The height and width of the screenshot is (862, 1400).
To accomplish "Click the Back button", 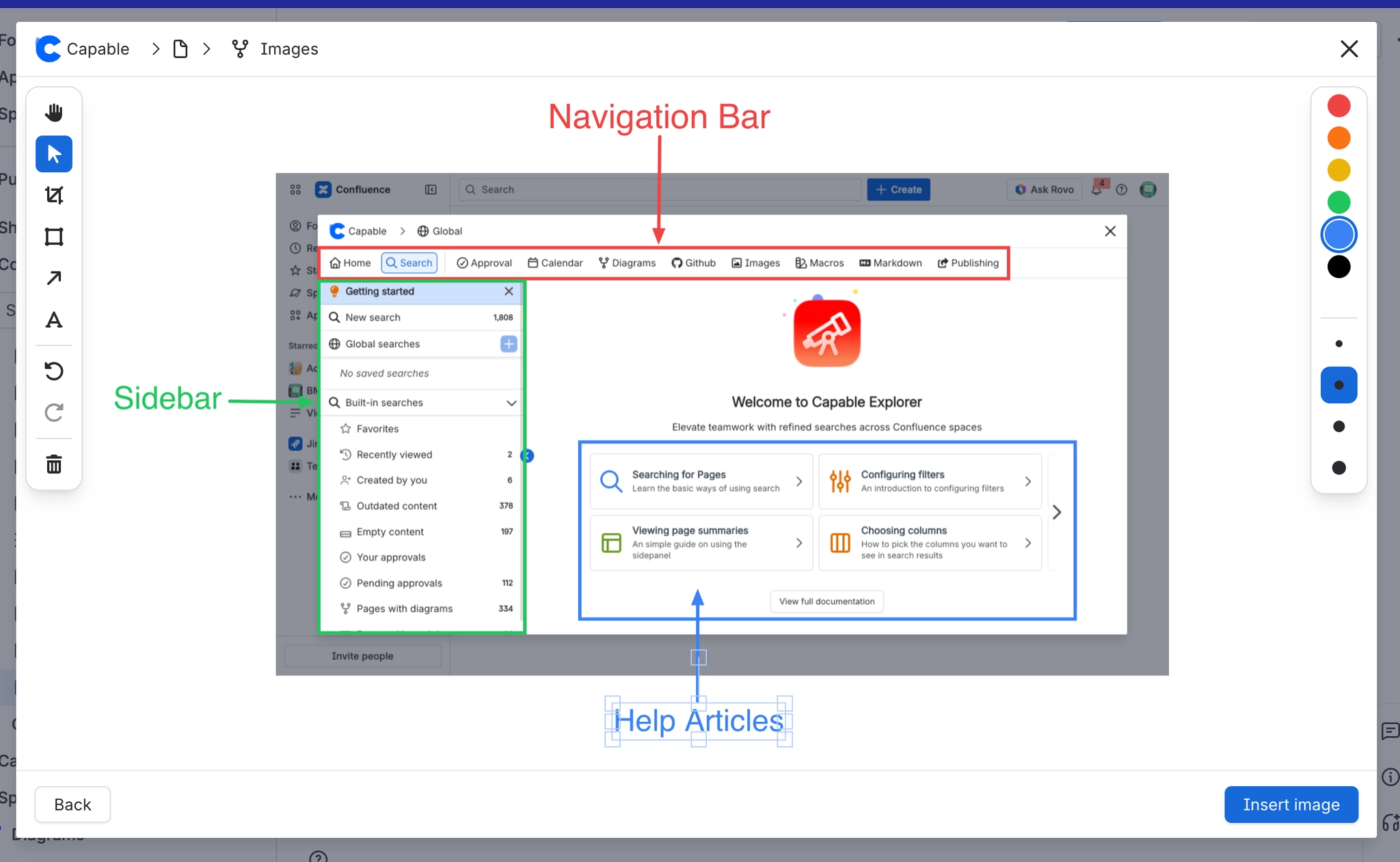I will coord(72,805).
